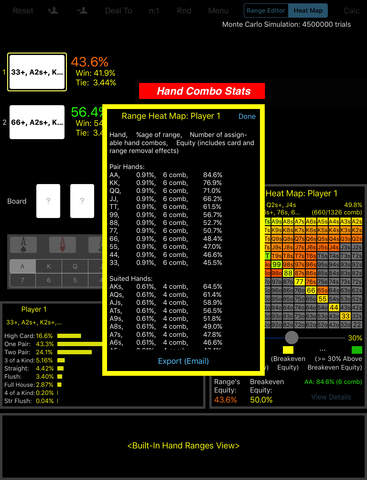The image size is (367, 480).
Task: Select the 88 cell in heat map
Action: click(x=288, y=273)
